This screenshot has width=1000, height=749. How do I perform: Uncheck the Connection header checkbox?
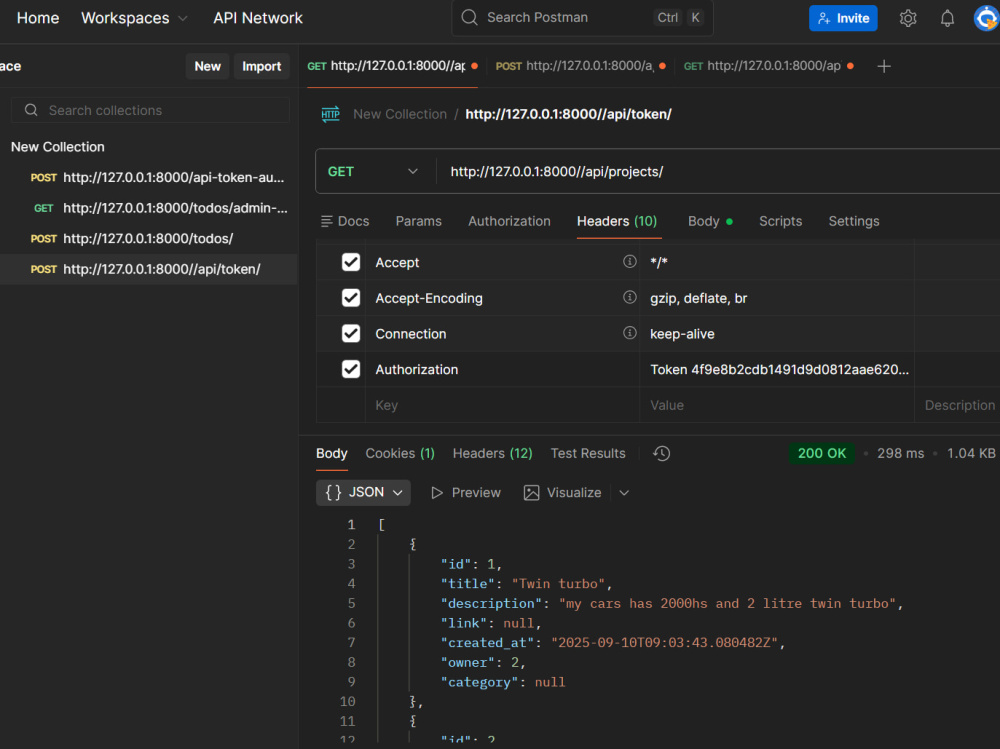click(351, 334)
